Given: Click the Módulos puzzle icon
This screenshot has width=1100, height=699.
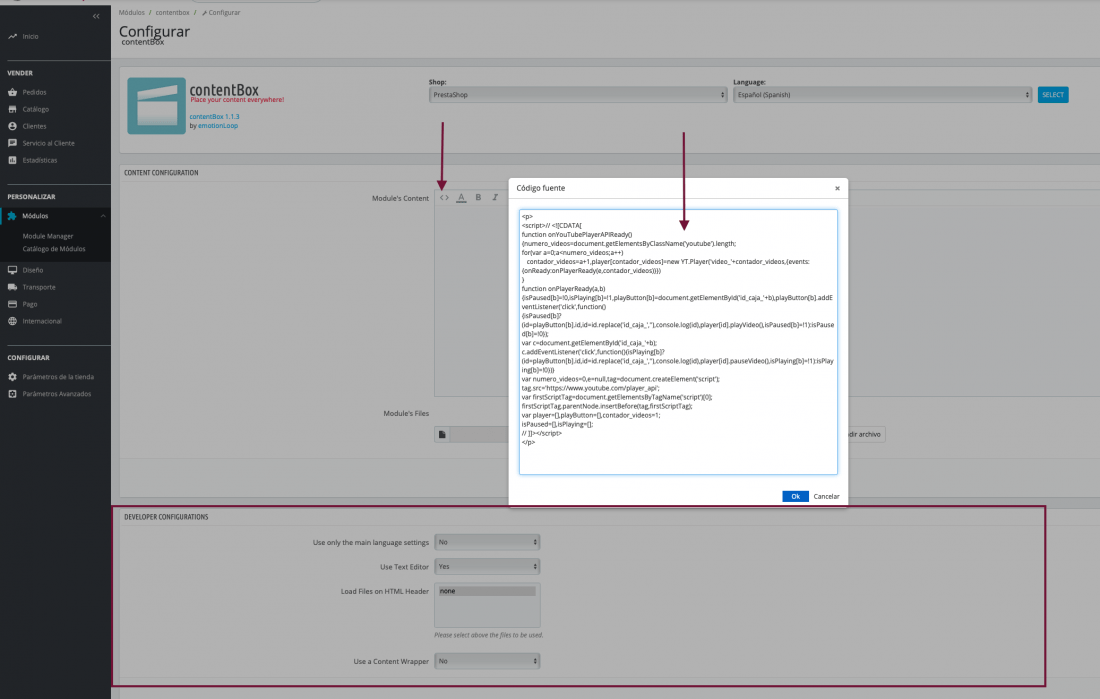Looking at the screenshot, I should coord(12,216).
